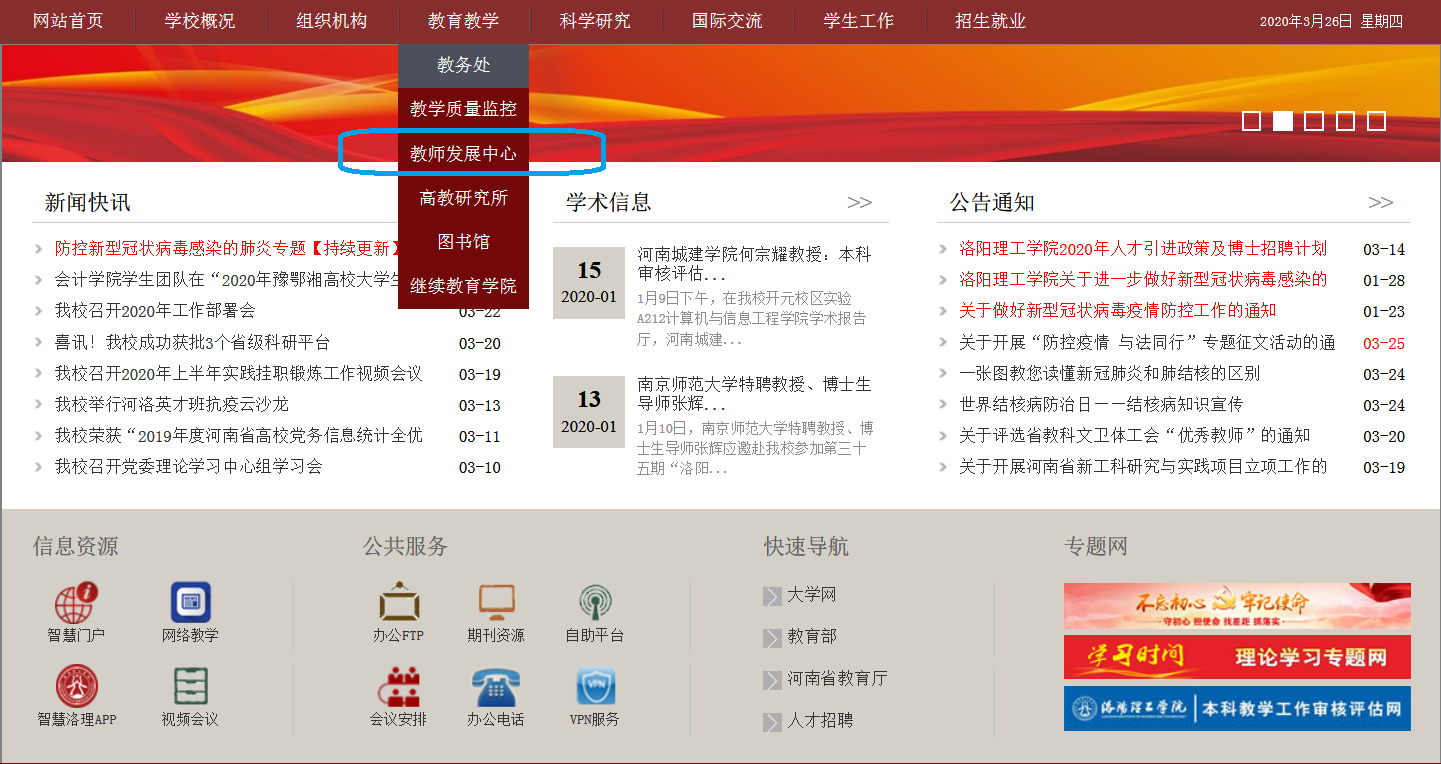Expand 公告通知 with the >> arrow

[1380, 203]
